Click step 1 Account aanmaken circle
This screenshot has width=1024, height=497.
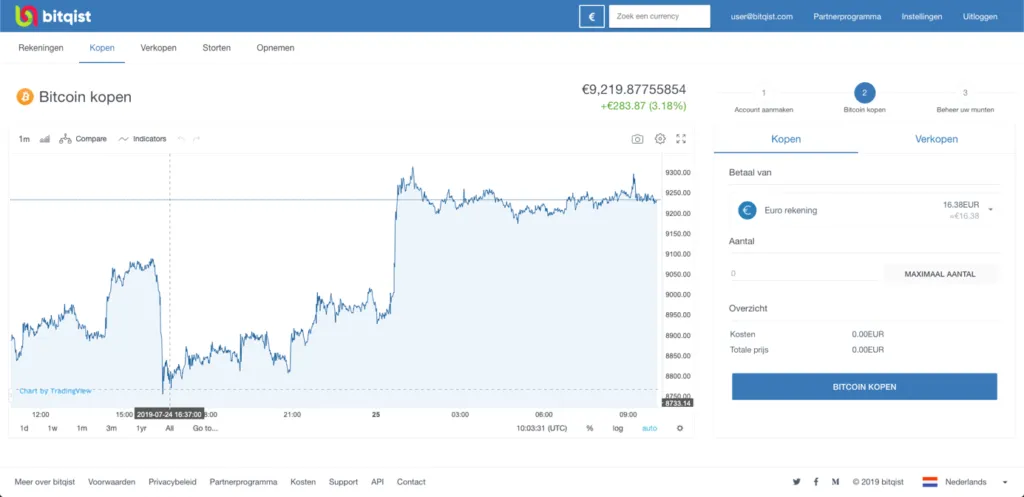(763, 93)
